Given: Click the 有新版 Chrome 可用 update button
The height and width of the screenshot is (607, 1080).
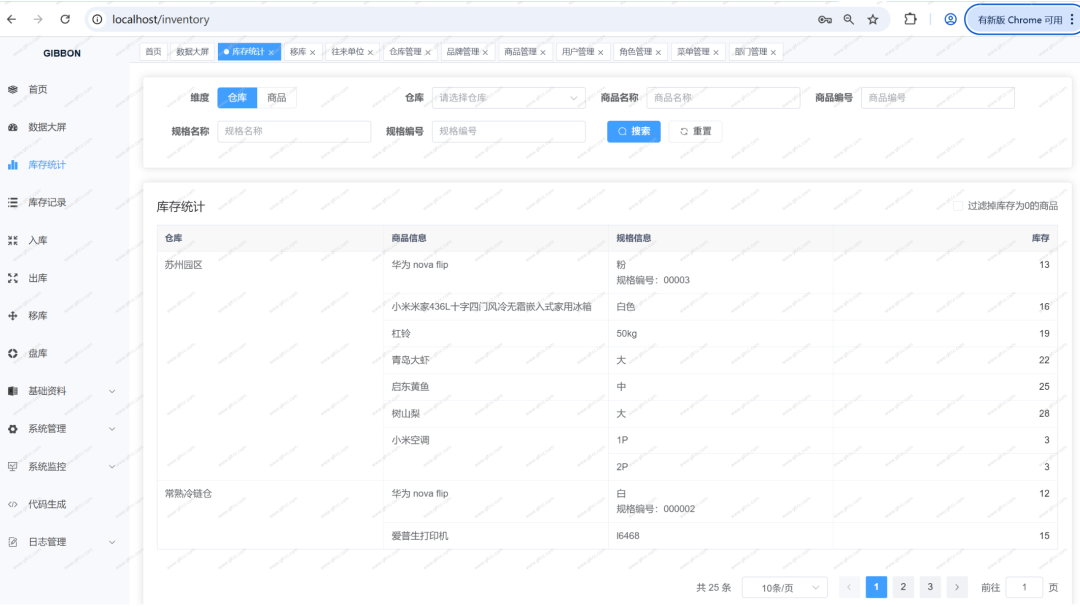Looking at the screenshot, I should click(1021, 20).
